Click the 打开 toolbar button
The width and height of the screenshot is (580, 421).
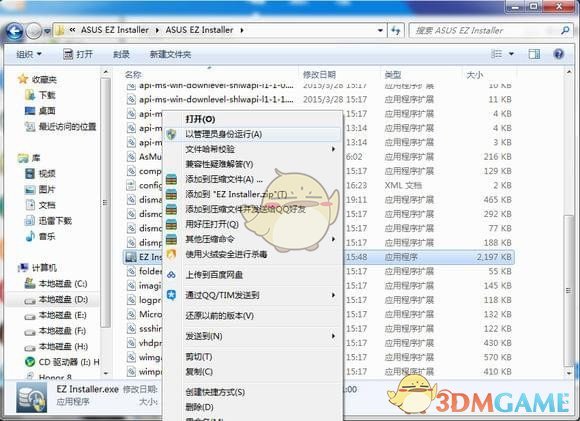pyautogui.click(x=78, y=54)
